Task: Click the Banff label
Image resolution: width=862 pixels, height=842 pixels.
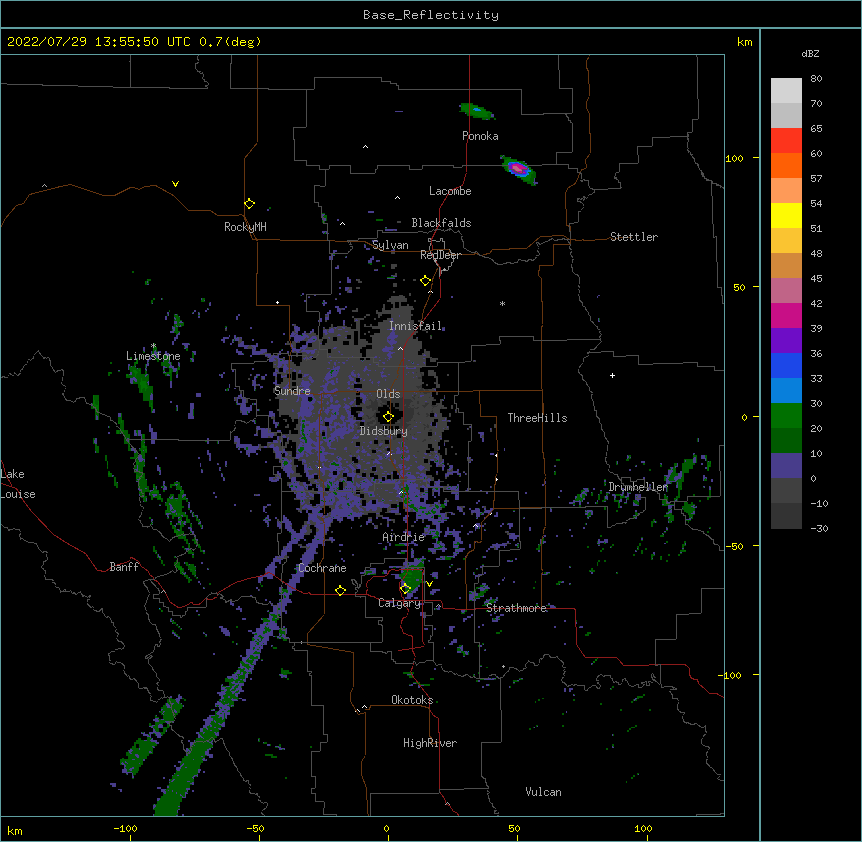Action: point(124,567)
